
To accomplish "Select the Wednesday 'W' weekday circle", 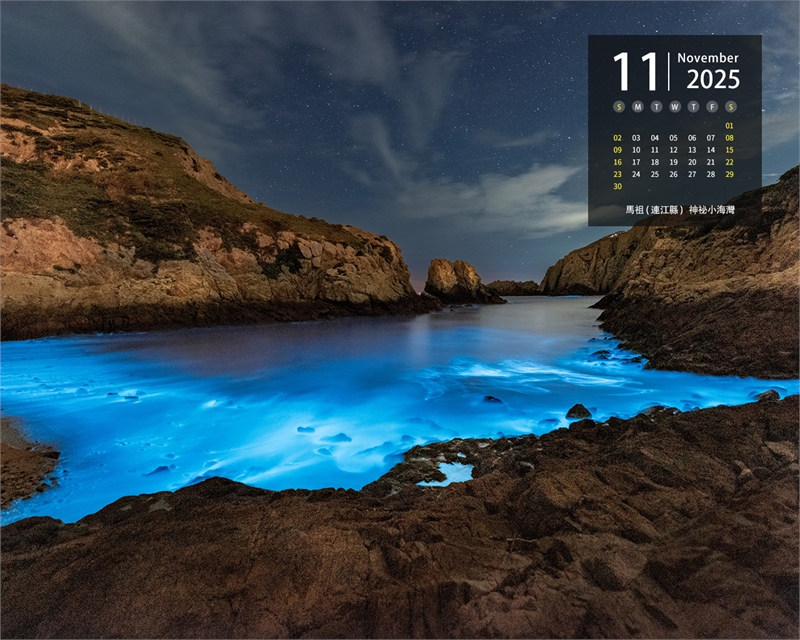I will 674,107.
